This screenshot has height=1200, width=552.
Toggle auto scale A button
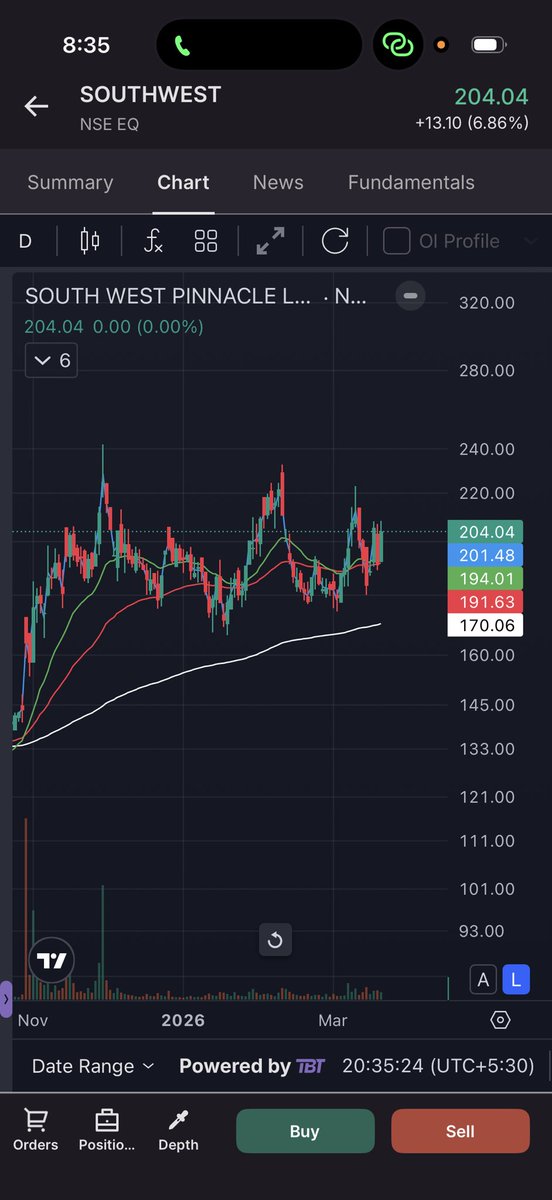pos(484,980)
